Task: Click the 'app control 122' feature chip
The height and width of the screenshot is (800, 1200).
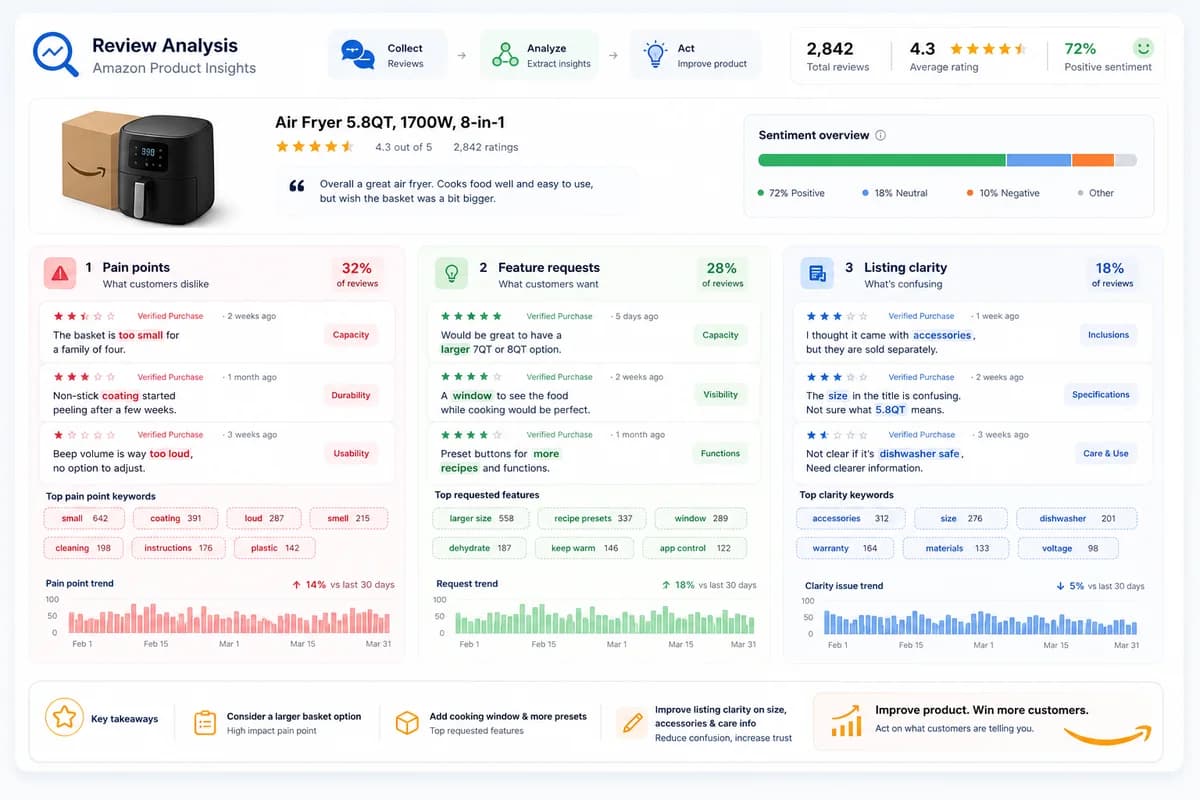Action: [x=695, y=548]
